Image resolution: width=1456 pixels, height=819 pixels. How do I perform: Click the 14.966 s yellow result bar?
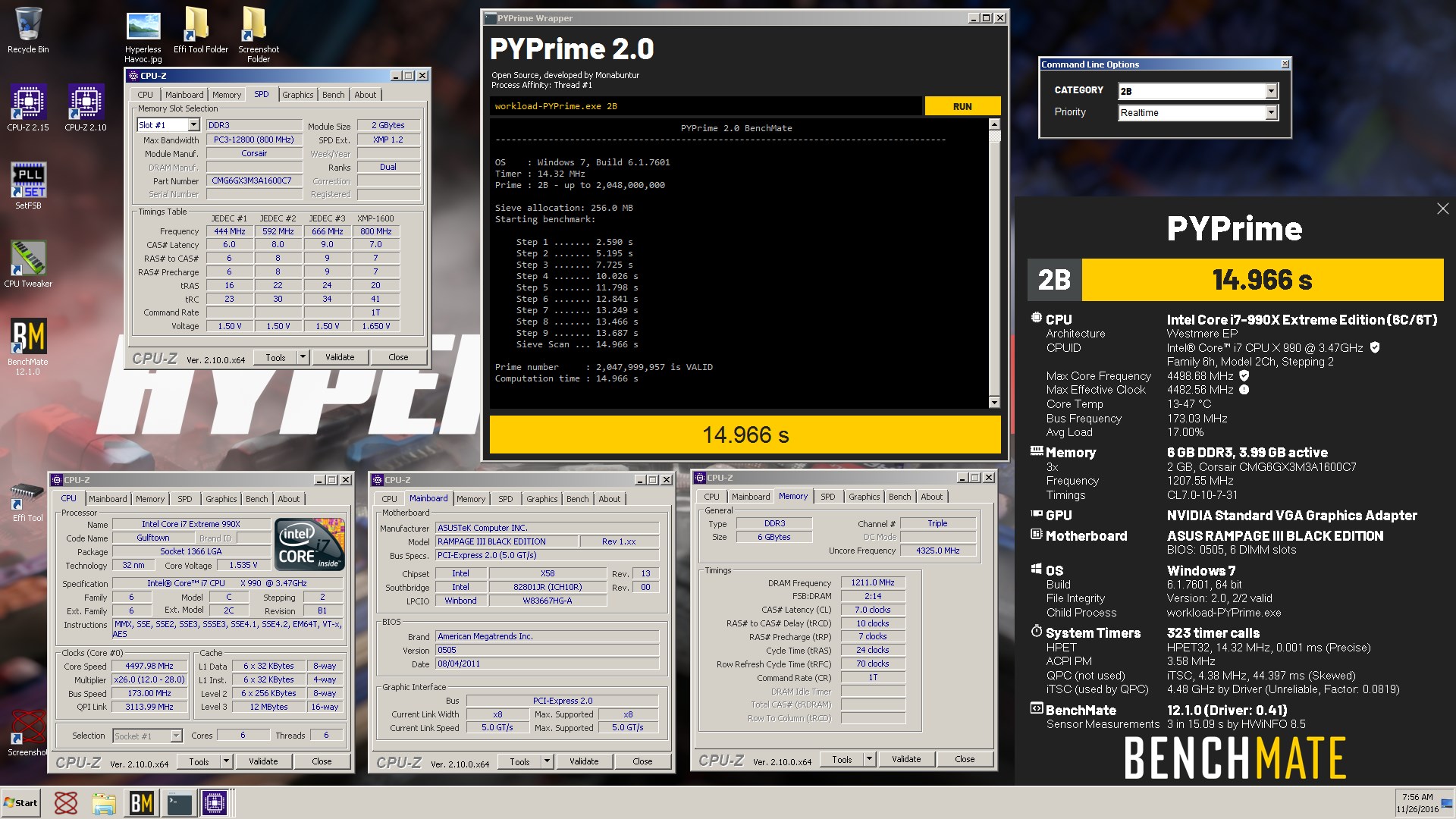tap(745, 435)
